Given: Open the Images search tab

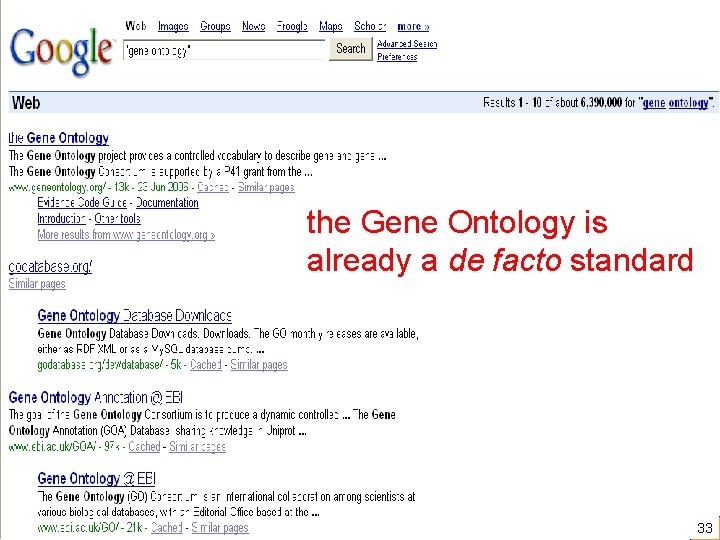Looking at the screenshot, I should point(173,27).
